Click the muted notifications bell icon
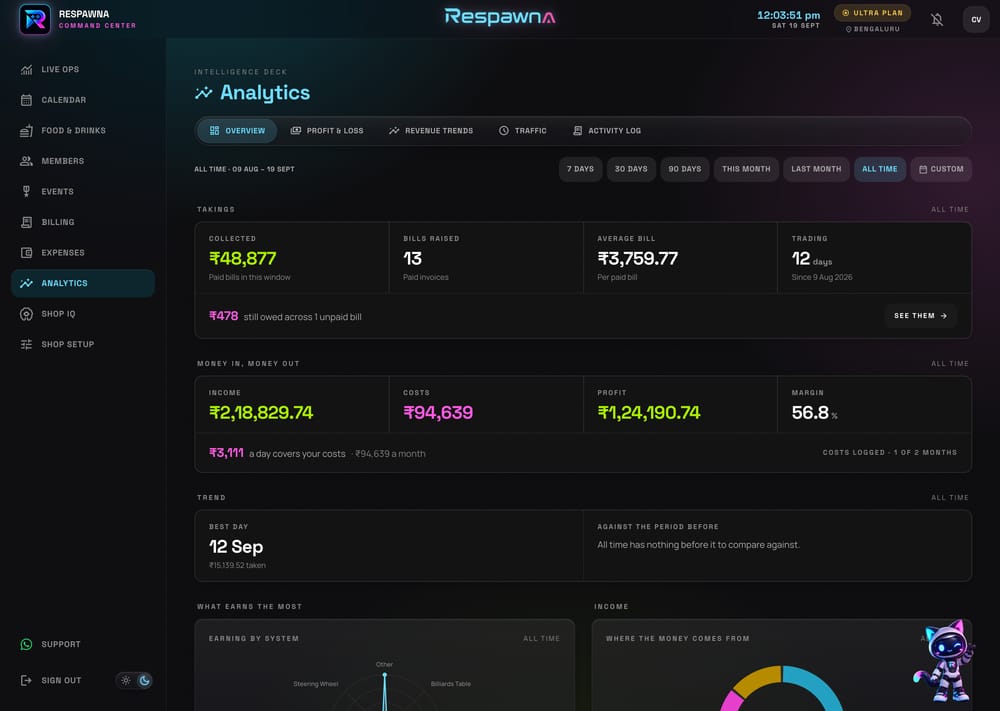The image size is (1000, 711). 937,20
